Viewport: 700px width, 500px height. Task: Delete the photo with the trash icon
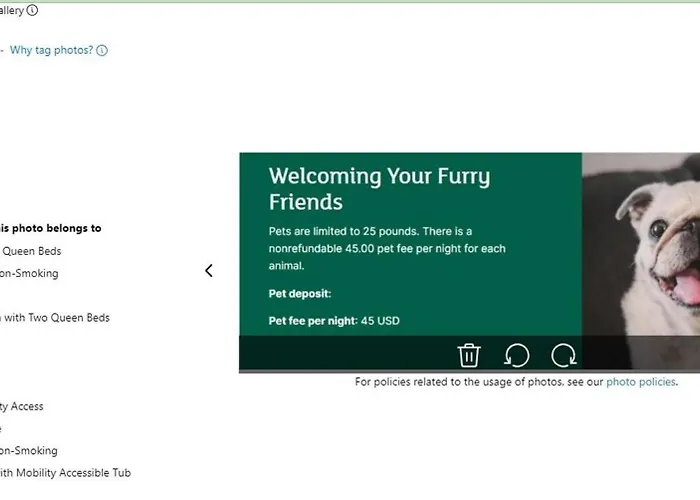point(468,355)
